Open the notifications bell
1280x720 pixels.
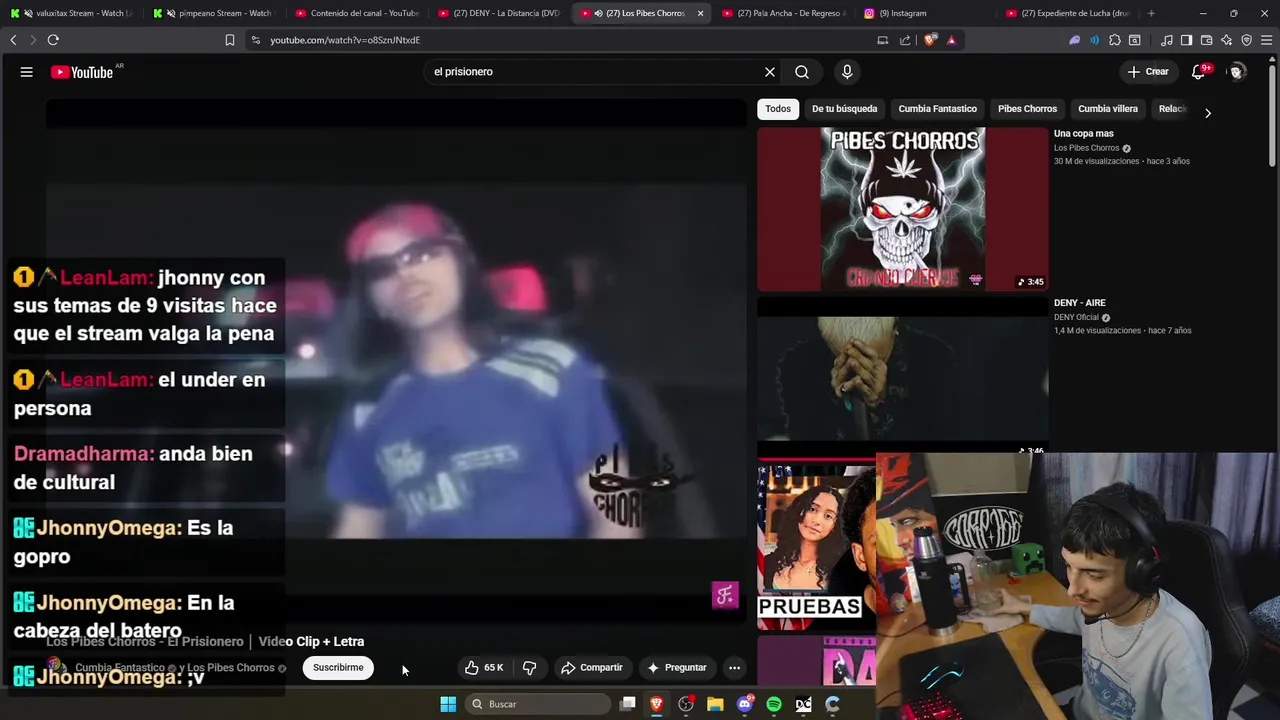tap(1199, 72)
